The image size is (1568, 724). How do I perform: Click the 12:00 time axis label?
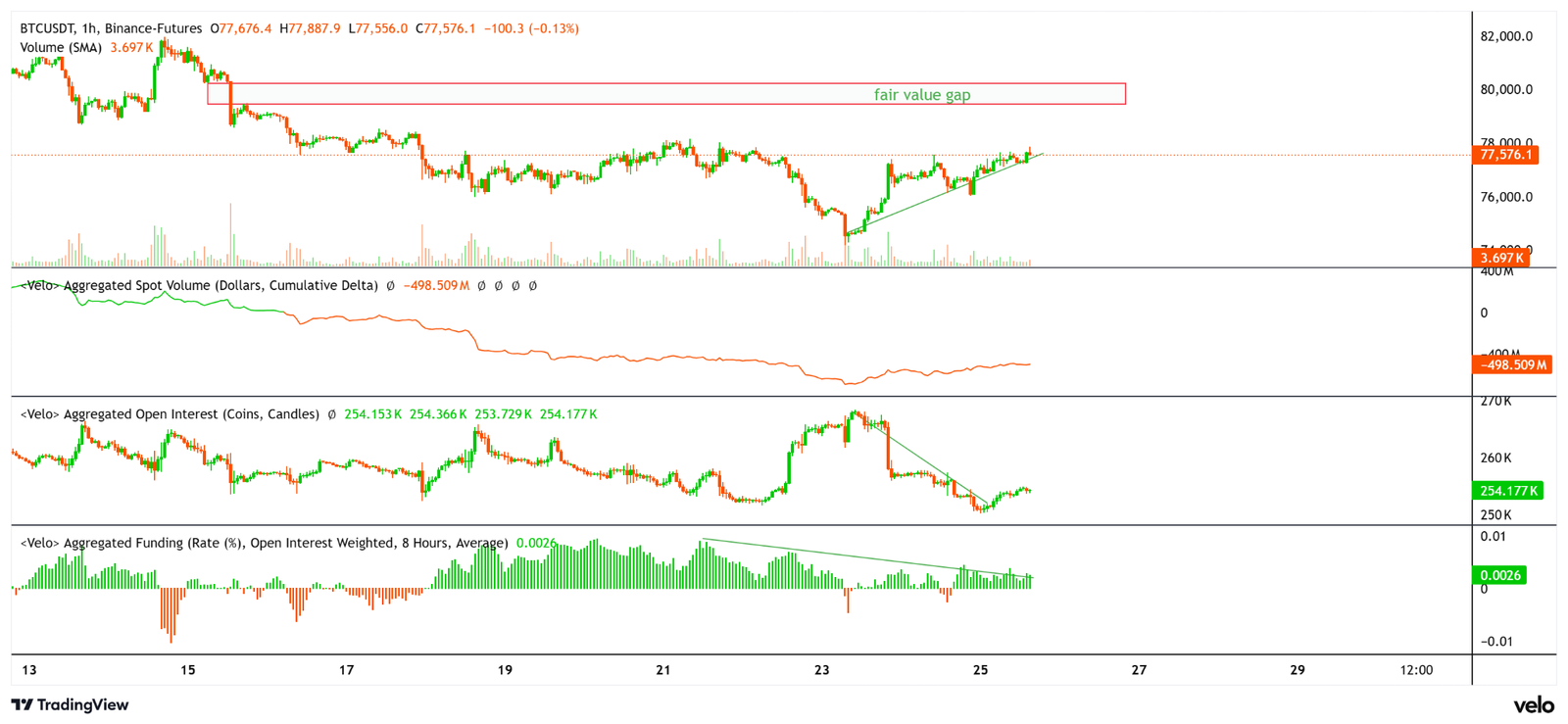point(1416,670)
